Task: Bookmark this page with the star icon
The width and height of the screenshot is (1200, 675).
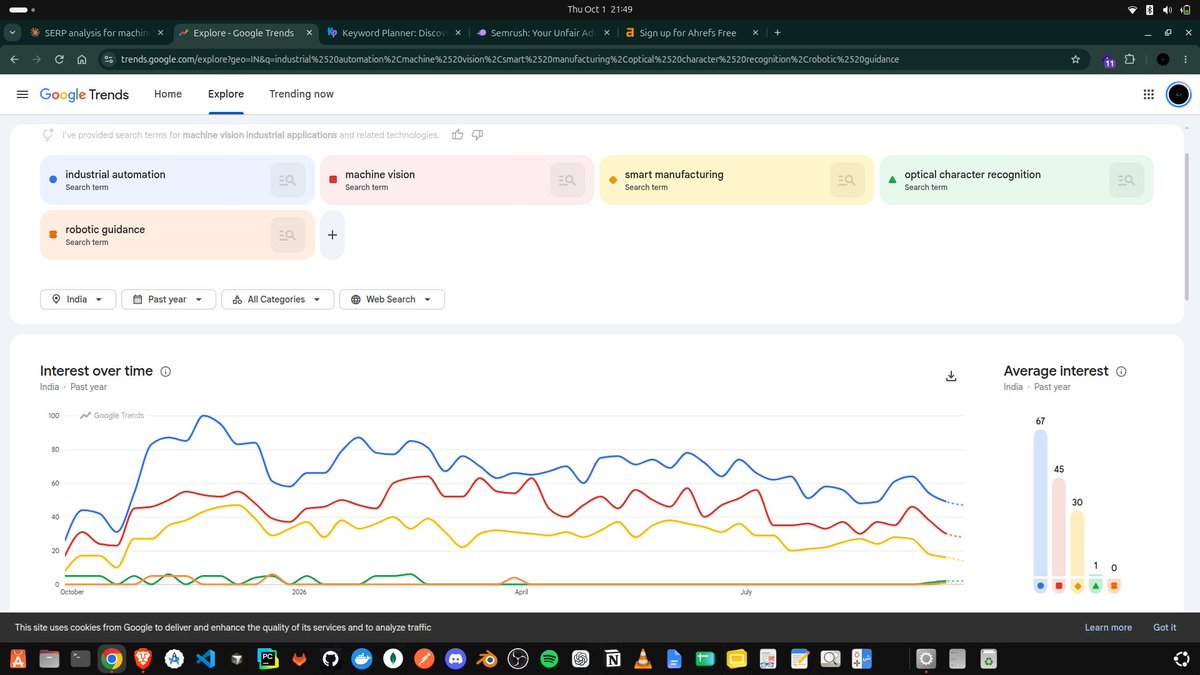Action: (1076, 59)
